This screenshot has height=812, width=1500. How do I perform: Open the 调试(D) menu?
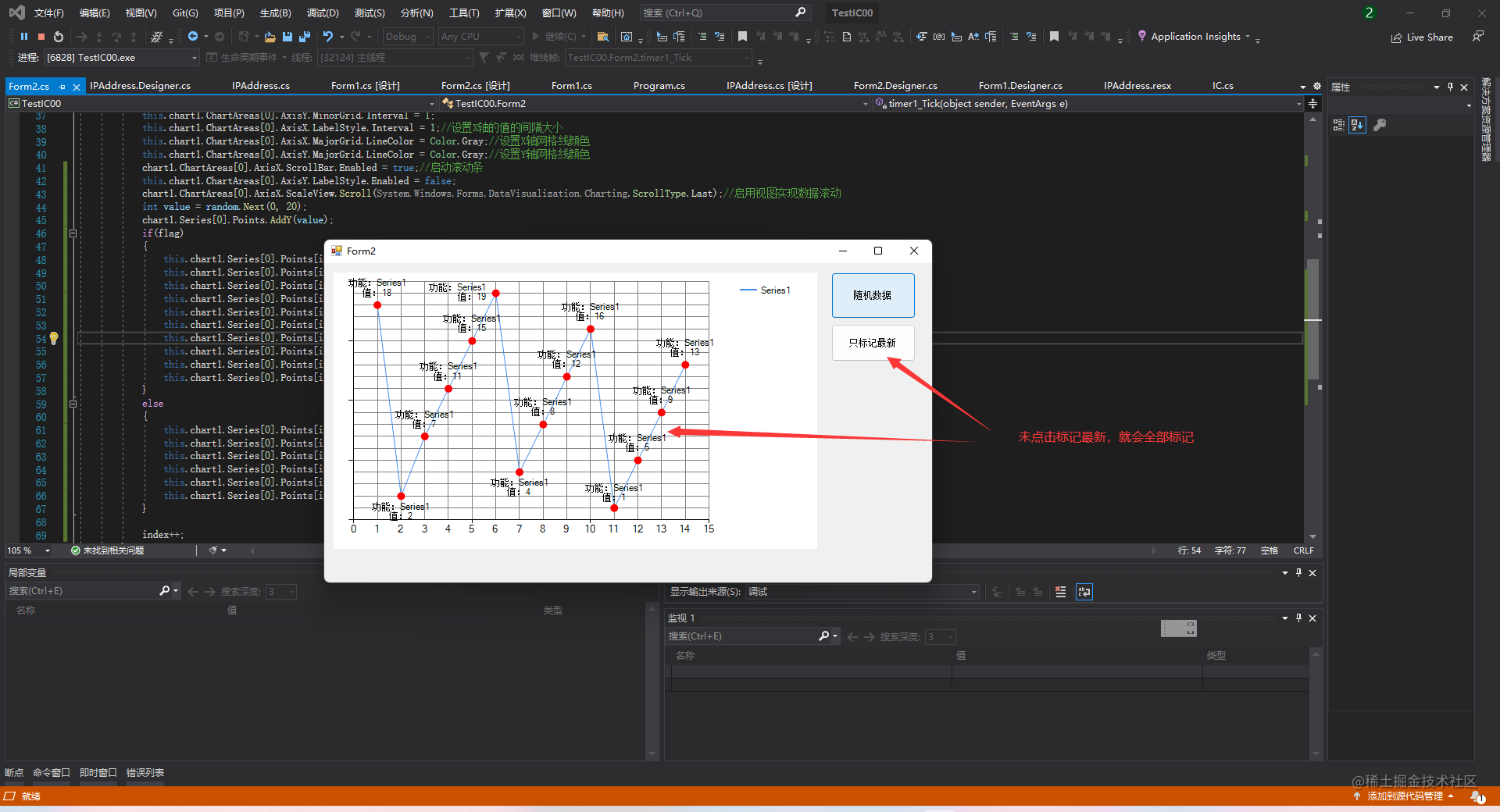pos(323,12)
